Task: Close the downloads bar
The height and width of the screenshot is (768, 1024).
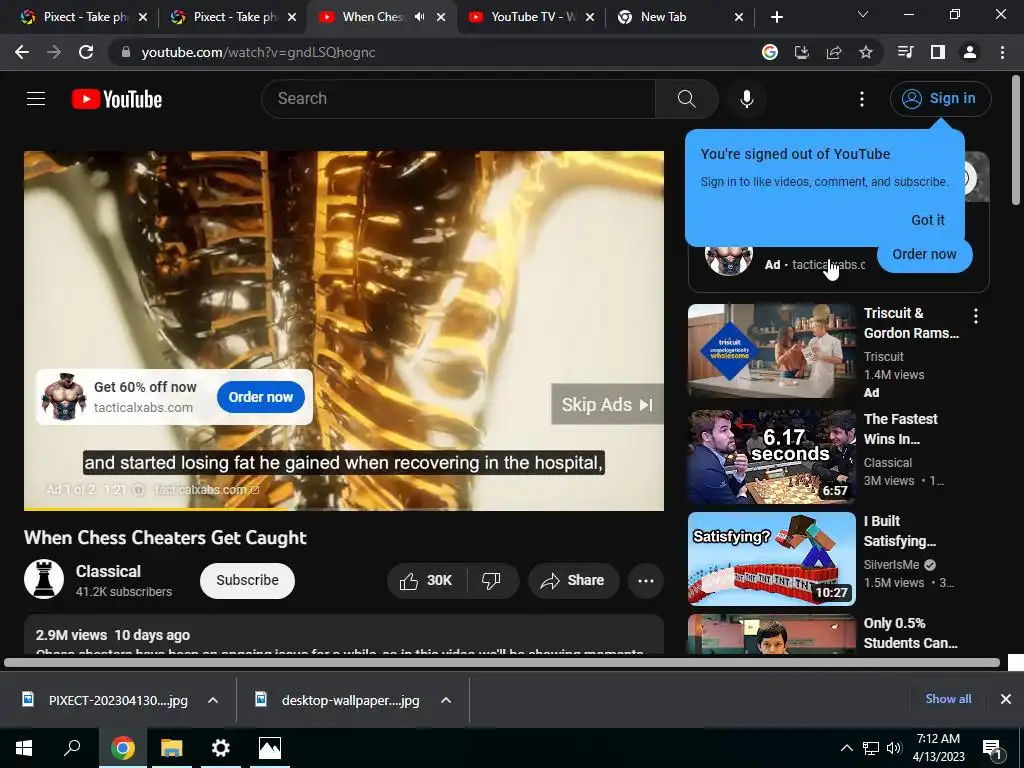Action: (x=1006, y=699)
